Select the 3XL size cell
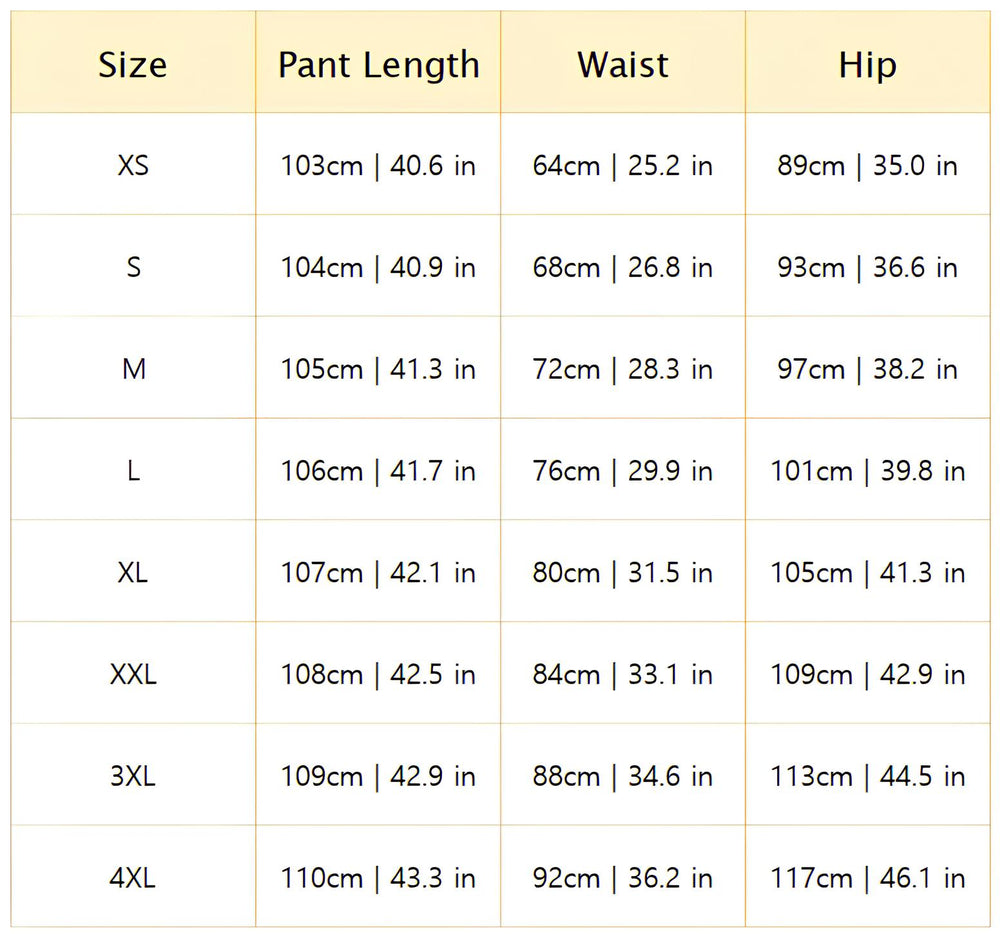 [x=133, y=776]
